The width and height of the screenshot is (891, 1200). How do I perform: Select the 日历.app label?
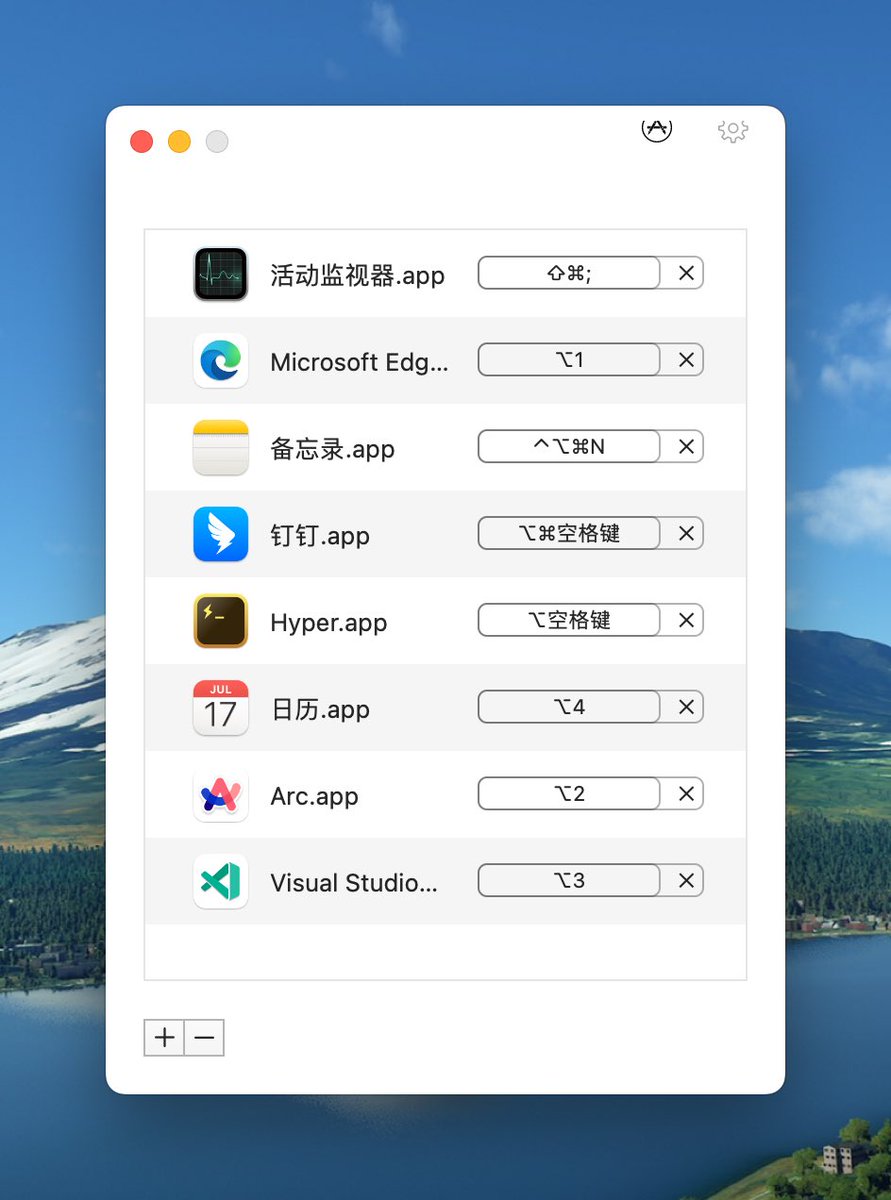320,710
